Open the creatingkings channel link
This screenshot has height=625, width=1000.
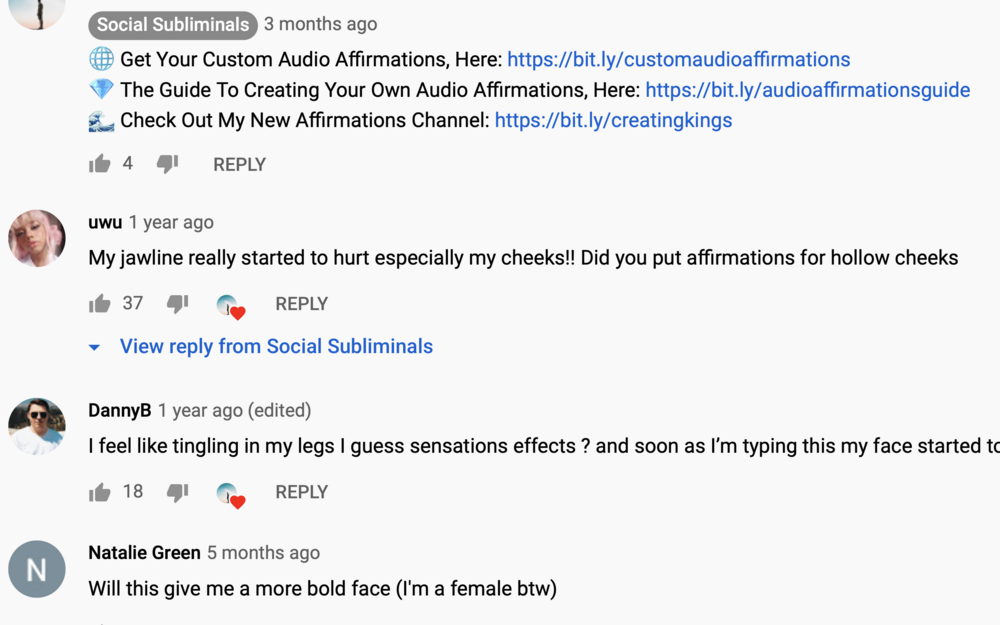[x=613, y=121]
